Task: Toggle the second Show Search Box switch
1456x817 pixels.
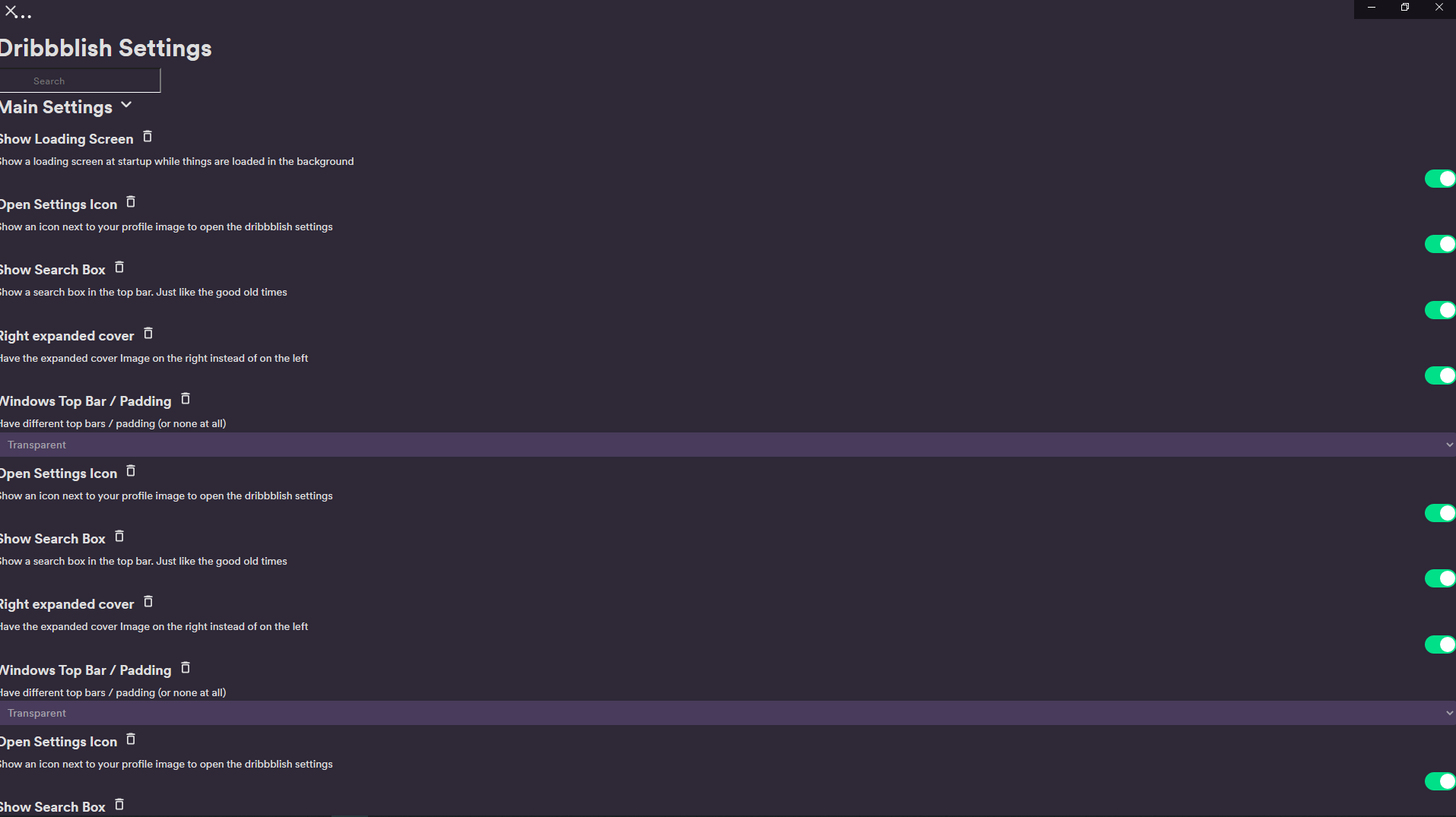Action: (x=1439, y=578)
